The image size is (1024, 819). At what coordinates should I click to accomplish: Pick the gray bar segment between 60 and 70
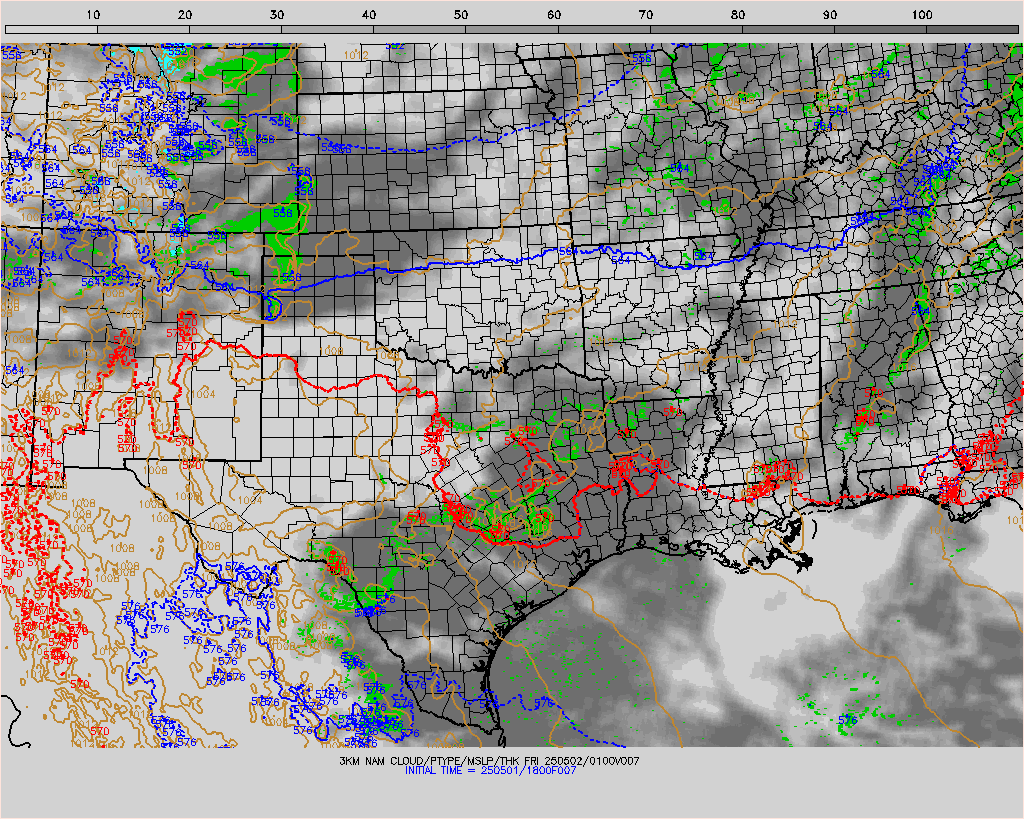pos(604,29)
